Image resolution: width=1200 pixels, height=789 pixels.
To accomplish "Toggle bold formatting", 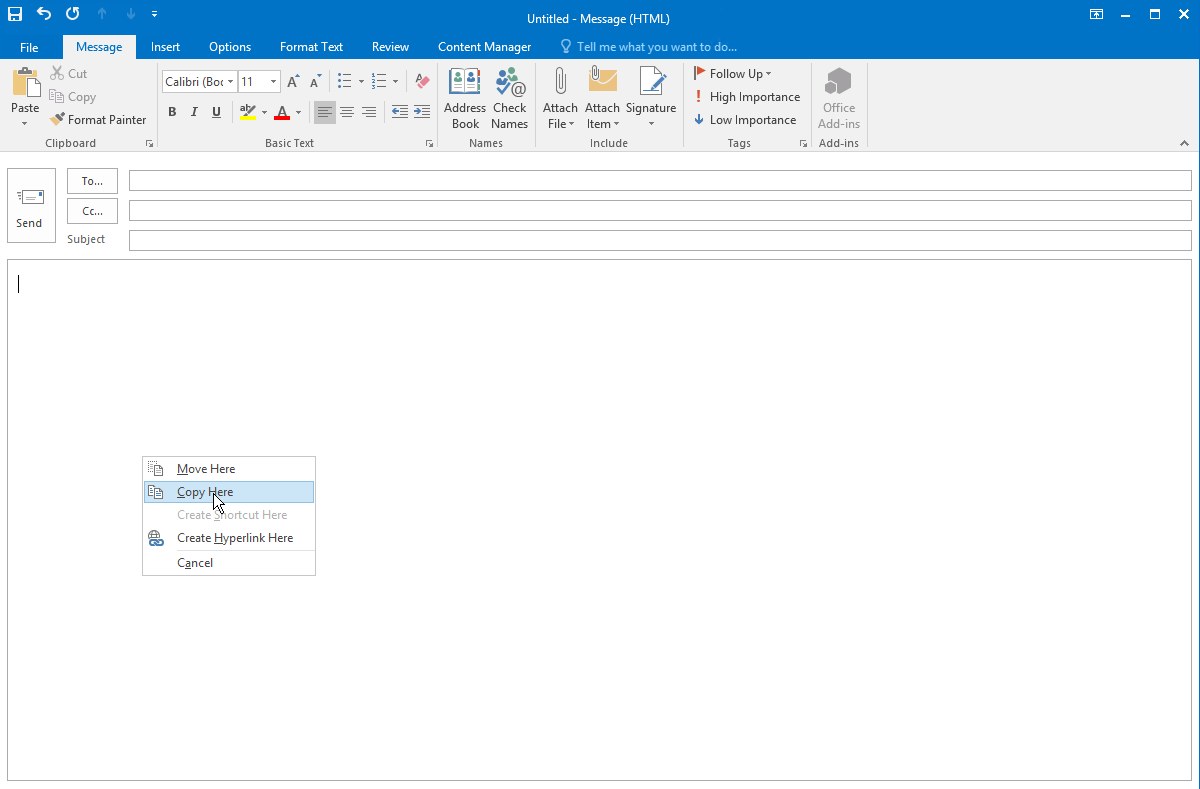I will pos(172,112).
